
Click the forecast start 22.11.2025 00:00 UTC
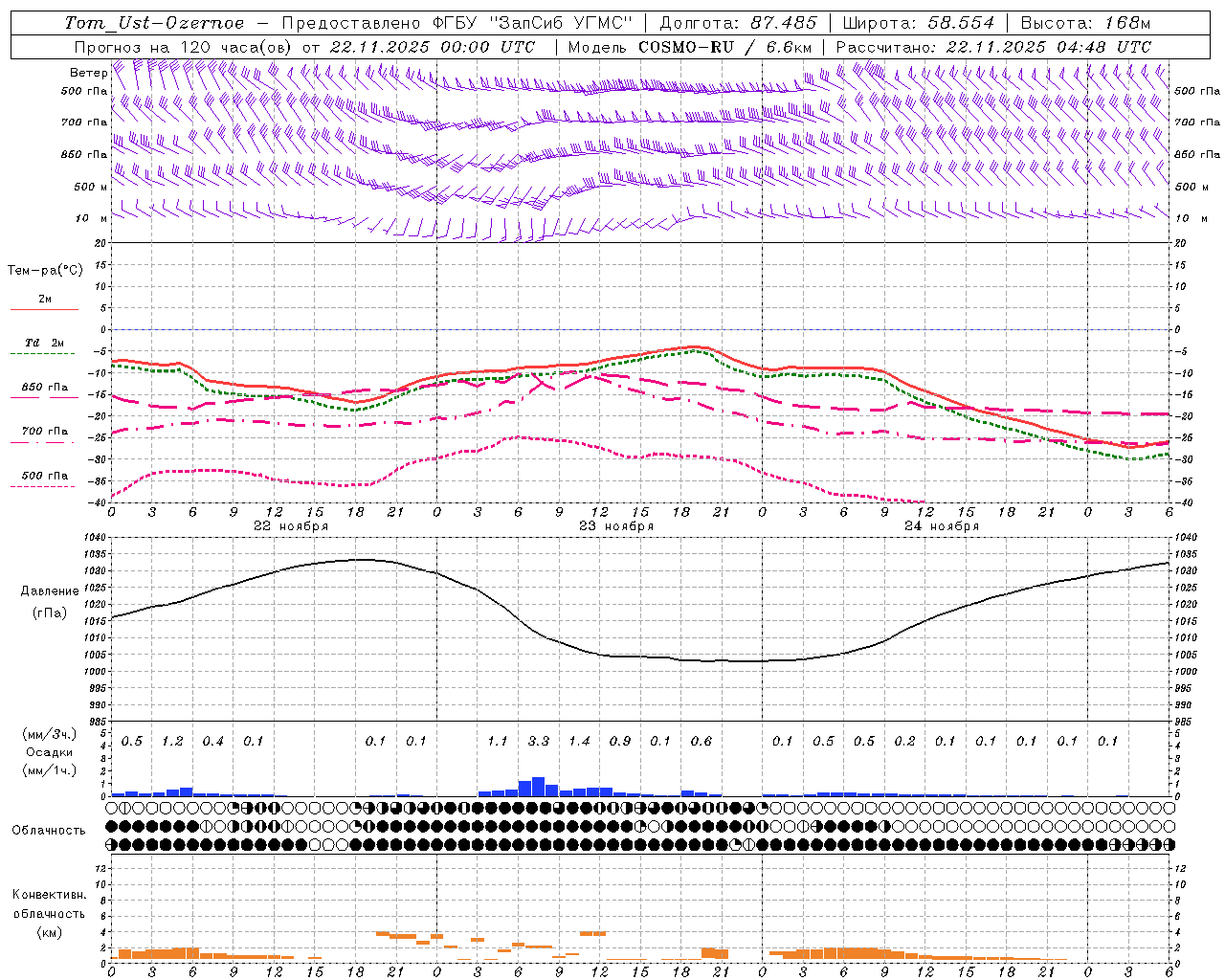pos(433,47)
